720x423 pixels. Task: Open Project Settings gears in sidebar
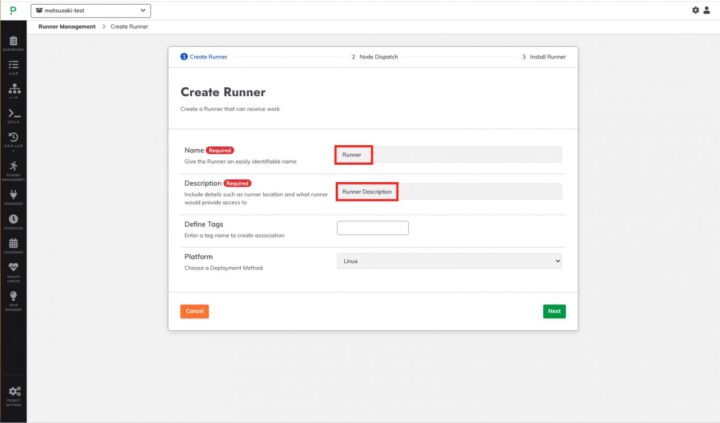pyautogui.click(x=13, y=392)
